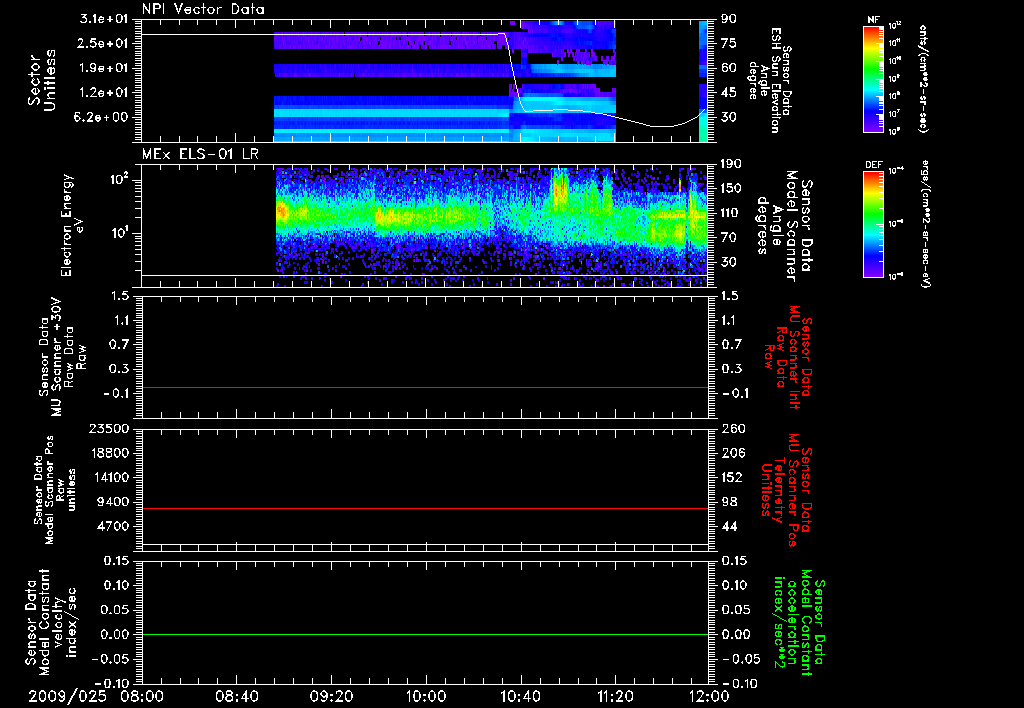This screenshot has height=708, width=1024.
Task: Click the DEF label above color bar
Action: [873, 165]
